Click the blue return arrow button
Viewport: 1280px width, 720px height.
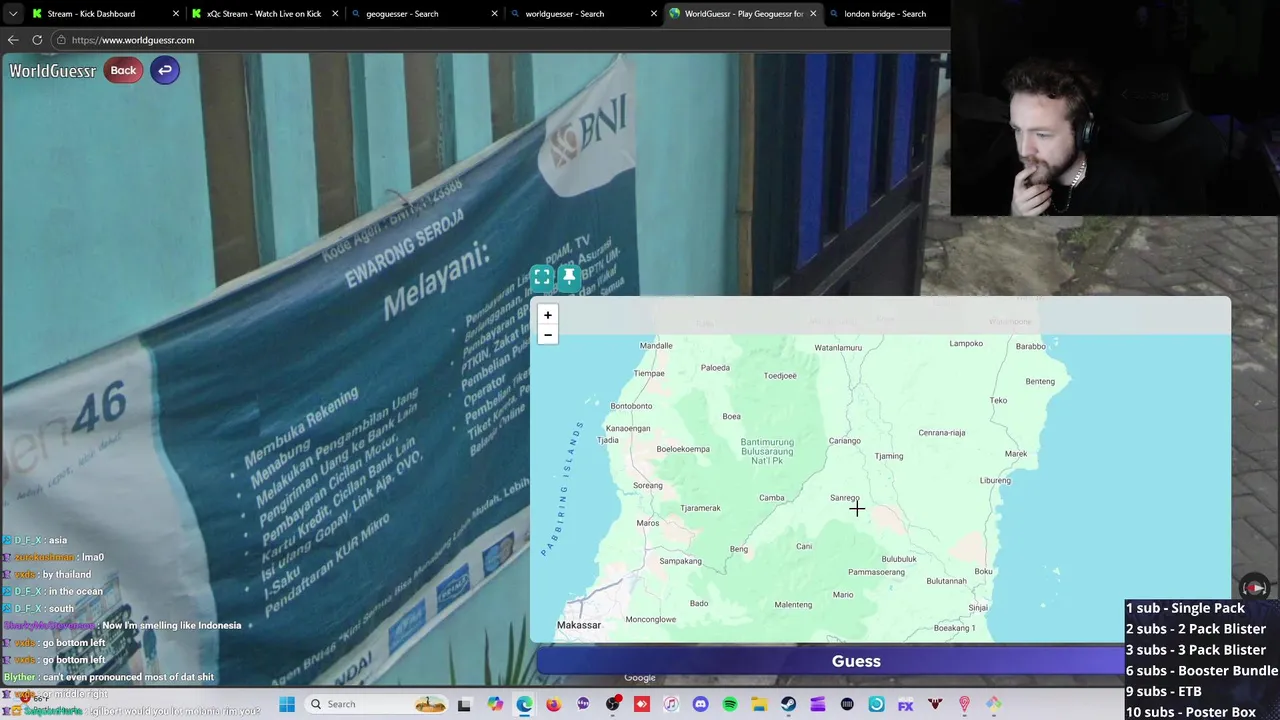[165, 70]
